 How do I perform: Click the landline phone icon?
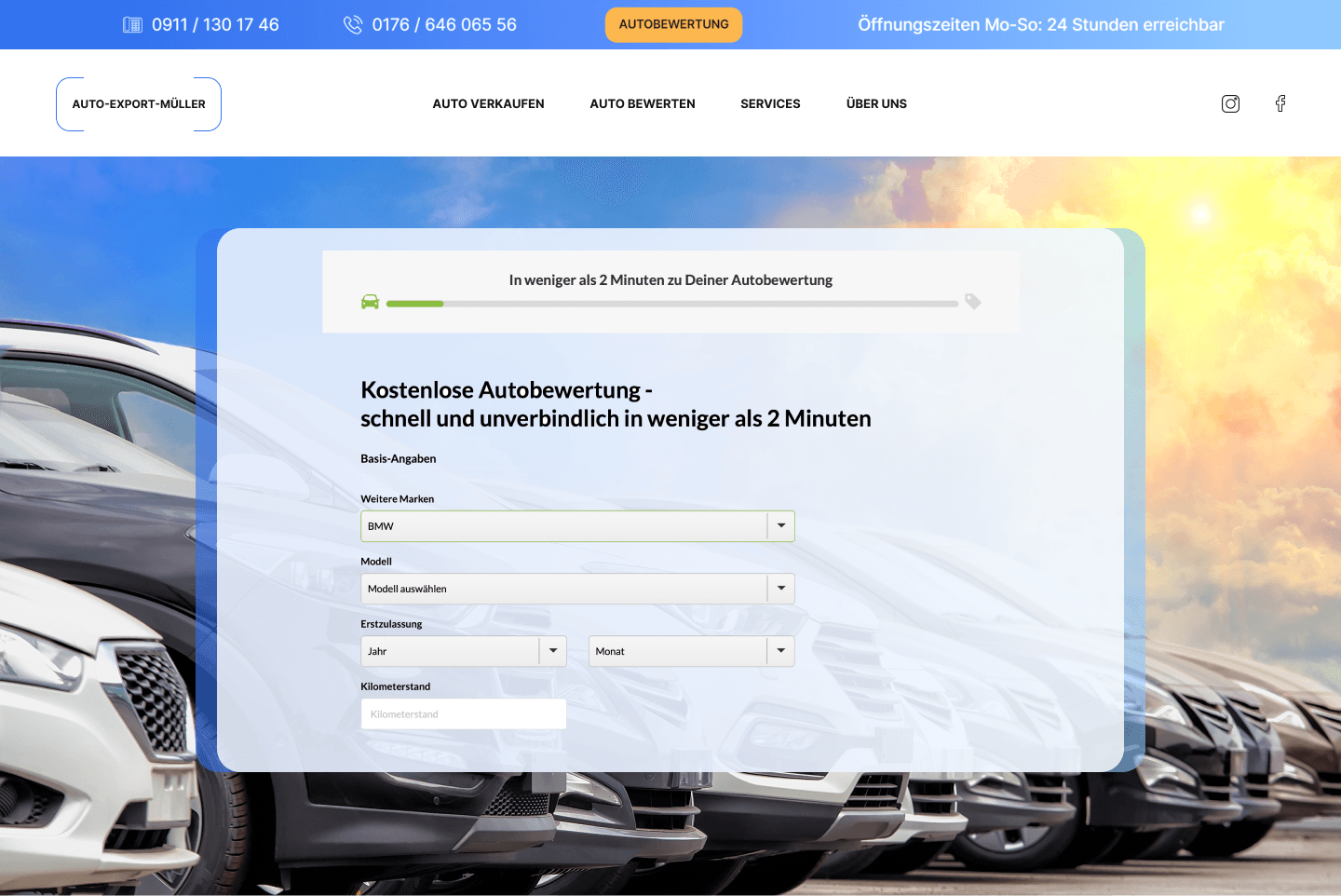coord(133,25)
